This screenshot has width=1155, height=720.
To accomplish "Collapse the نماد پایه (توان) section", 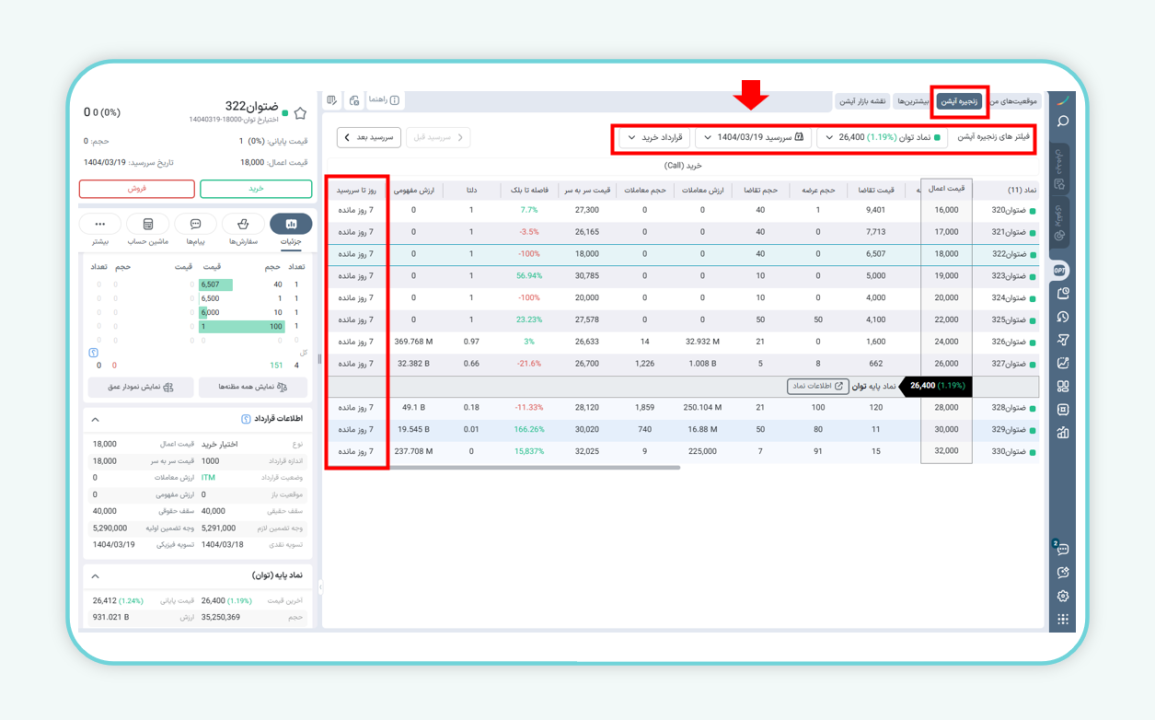I will (95, 576).
